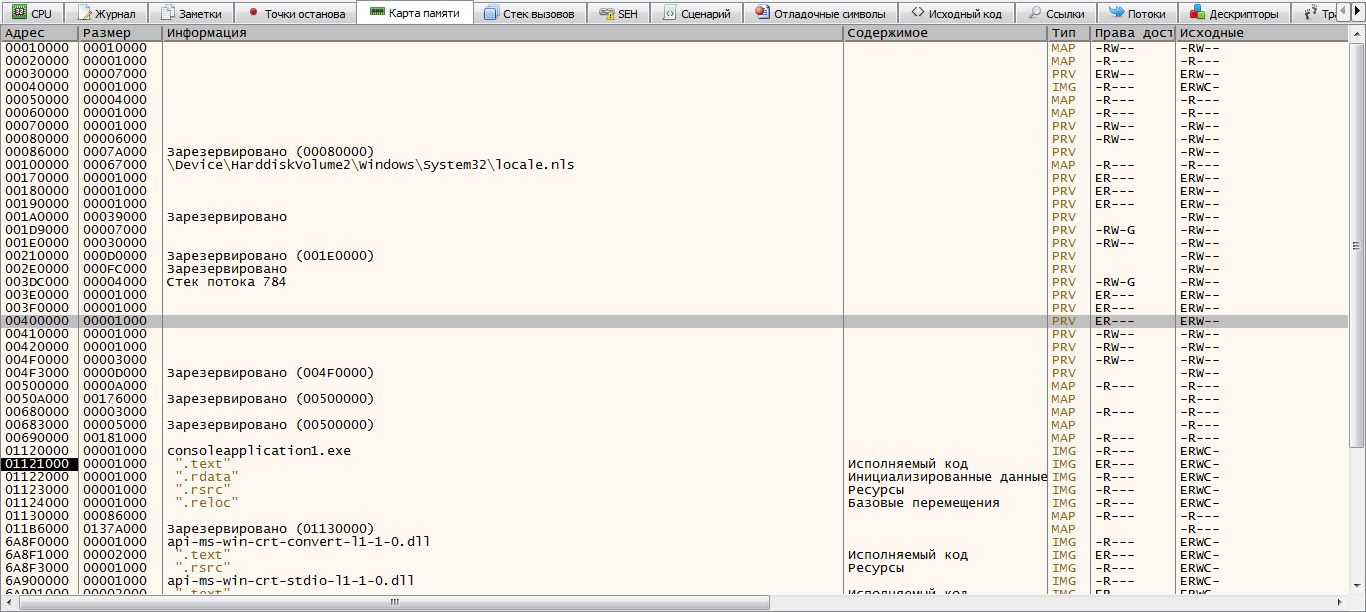
Task: Click the red dot icon of Точки останова
Action: coord(253,14)
